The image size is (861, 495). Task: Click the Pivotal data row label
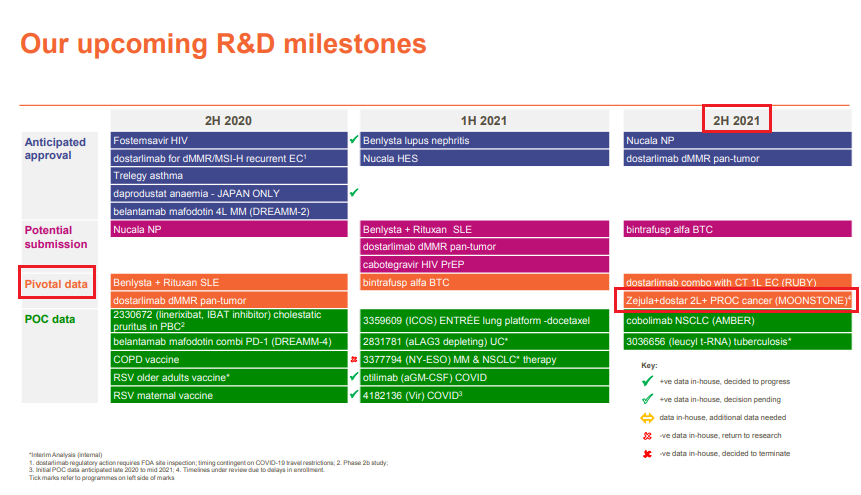56,284
